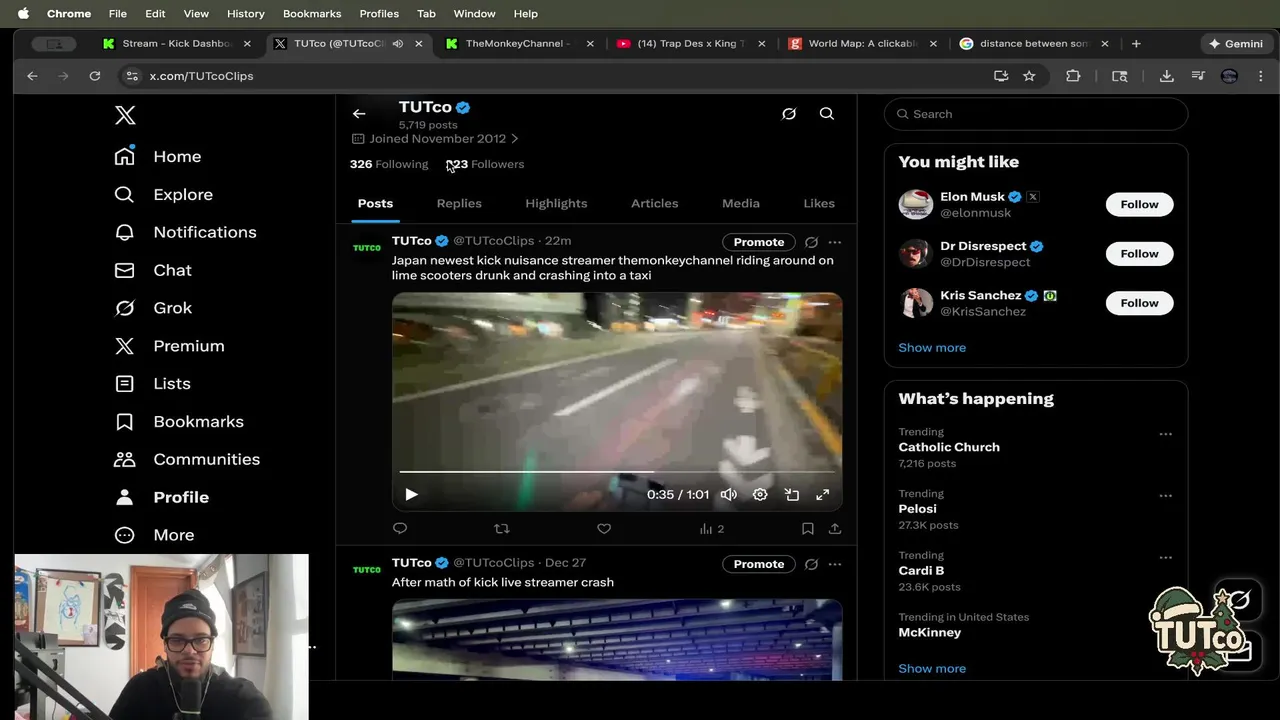1280x720 pixels.
Task: Reply to the 22m post
Action: [400, 528]
